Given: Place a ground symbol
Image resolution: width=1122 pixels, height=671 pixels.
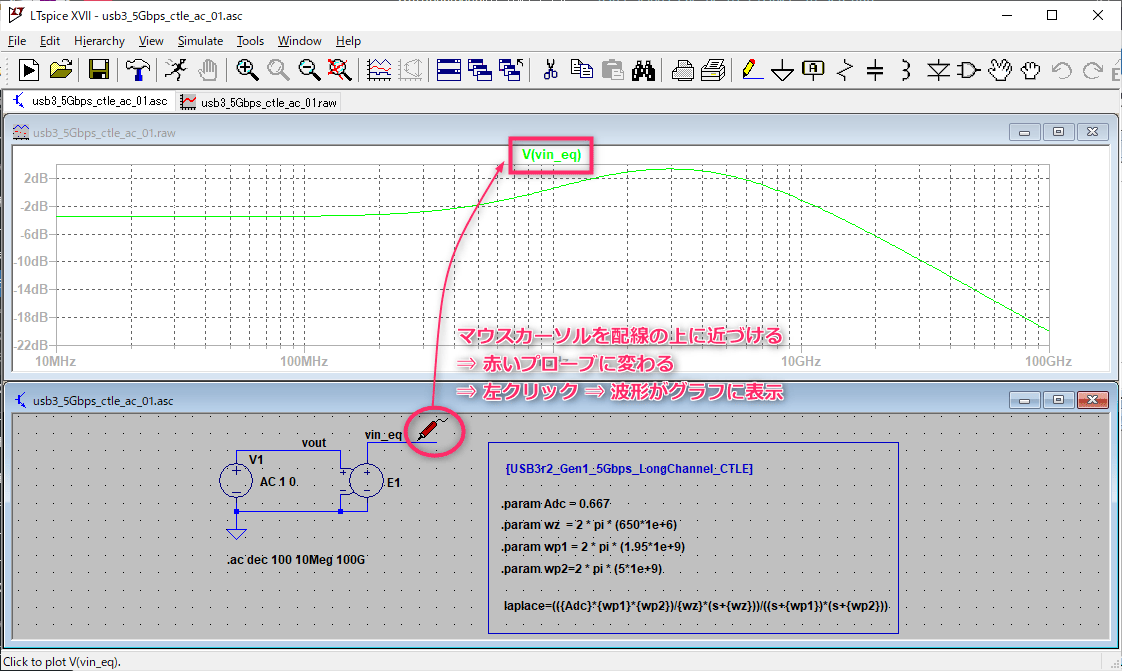Looking at the screenshot, I should (782, 70).
